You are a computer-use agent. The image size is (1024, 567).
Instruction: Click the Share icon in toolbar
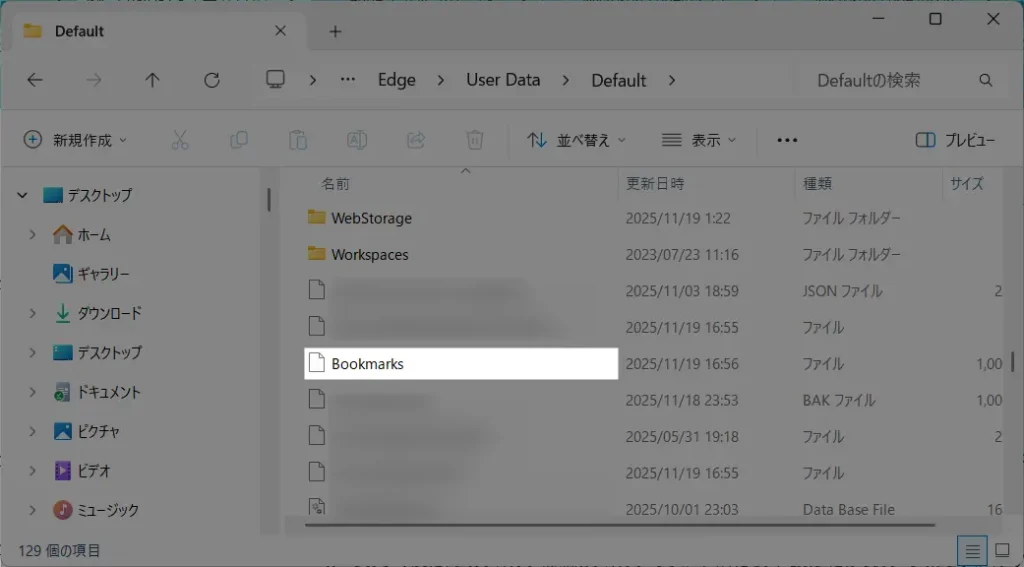pos(416,140)
